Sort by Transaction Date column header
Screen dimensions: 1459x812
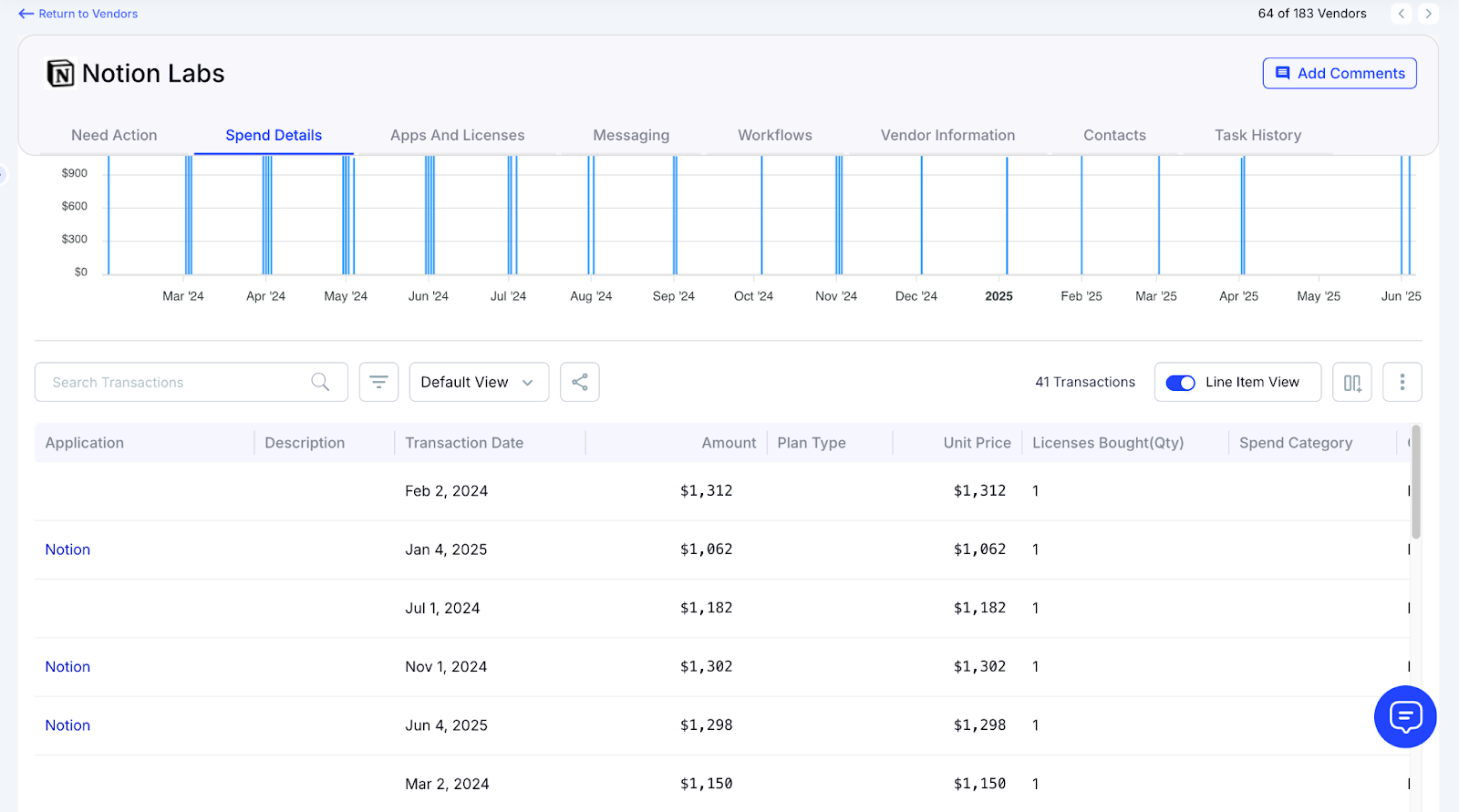point(464,443)
